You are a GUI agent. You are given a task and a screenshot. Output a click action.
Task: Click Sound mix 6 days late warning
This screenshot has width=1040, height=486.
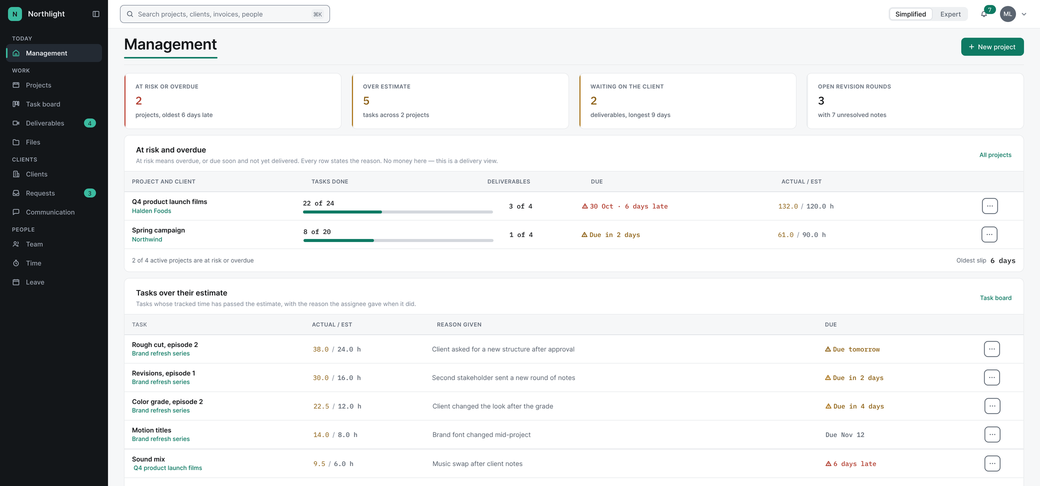(x=851, y=463)
